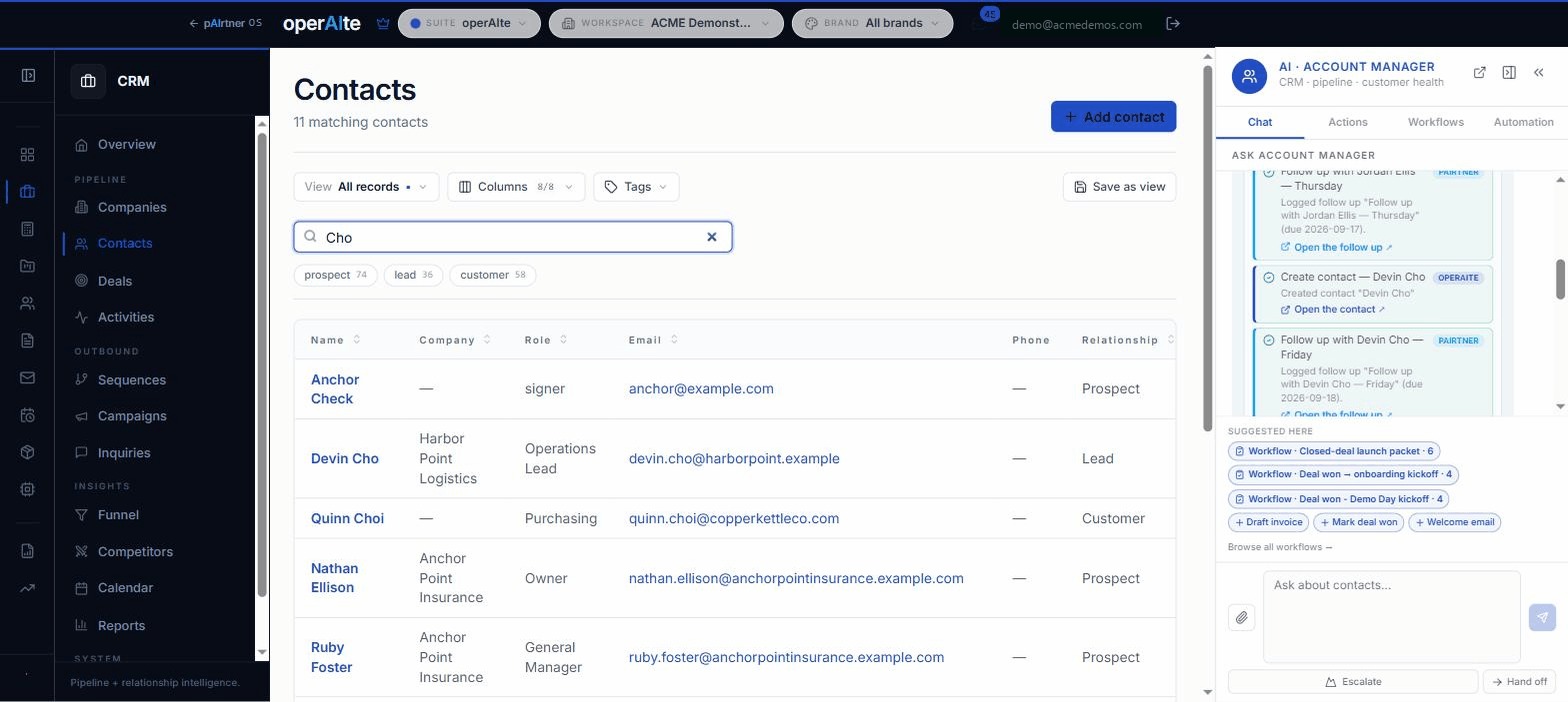This screenshot has height=702, width=1568.
Task: Sort contacts by Relationship column
Action: coord(1127,340)
